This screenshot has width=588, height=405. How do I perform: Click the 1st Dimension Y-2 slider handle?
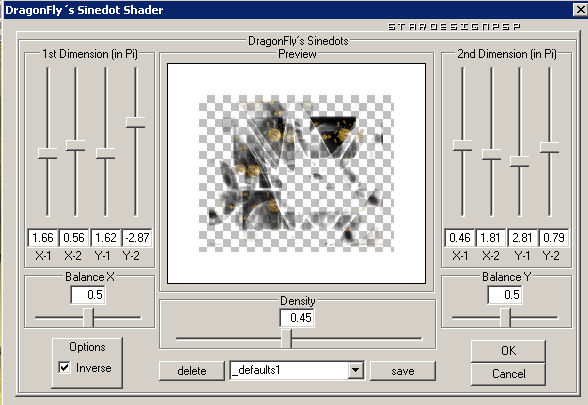click(135, 122)
